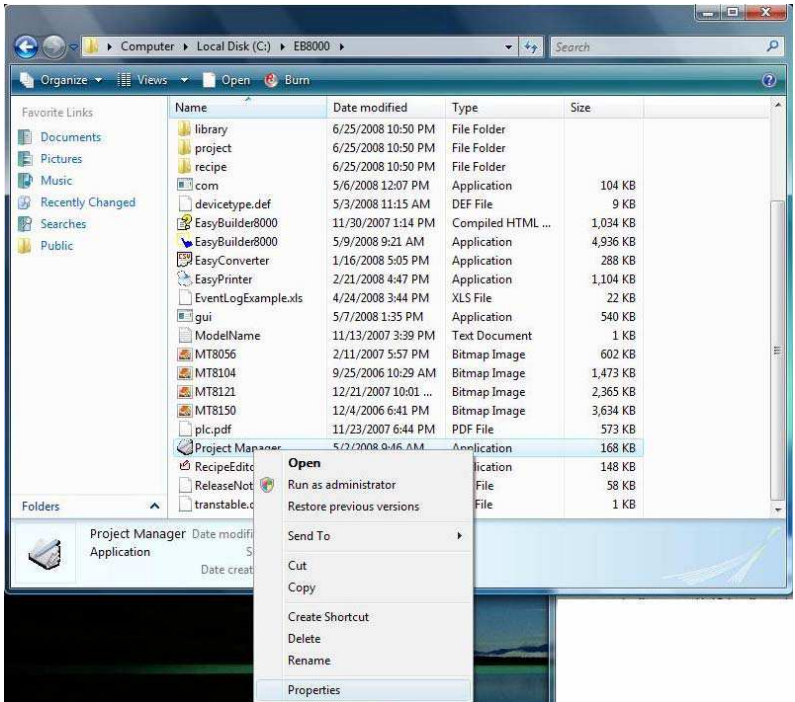Click Burn in the toolbar

[x=287, y=80]
